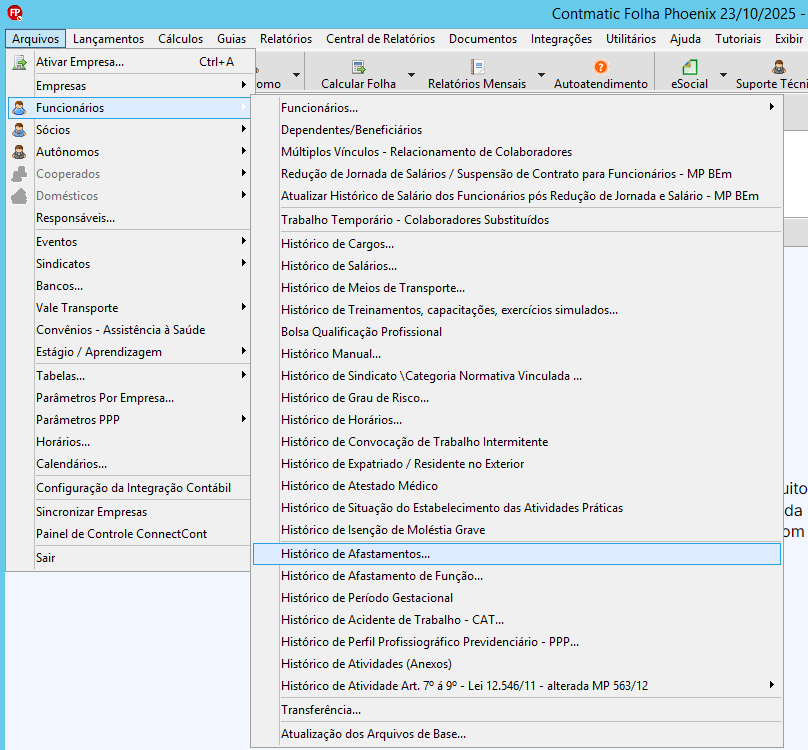Click the Autoatendimento question mark icon

click(601, 67)
